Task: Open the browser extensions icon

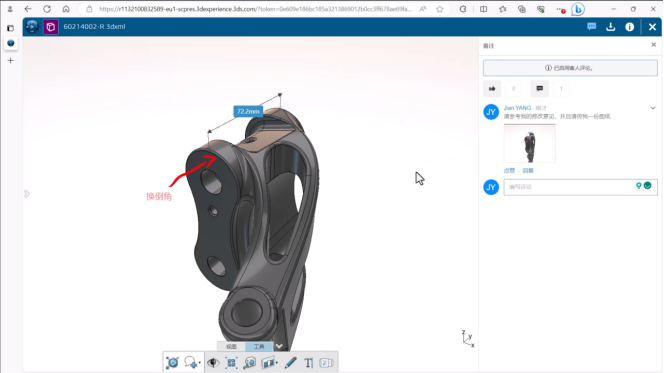Action: 463,9
